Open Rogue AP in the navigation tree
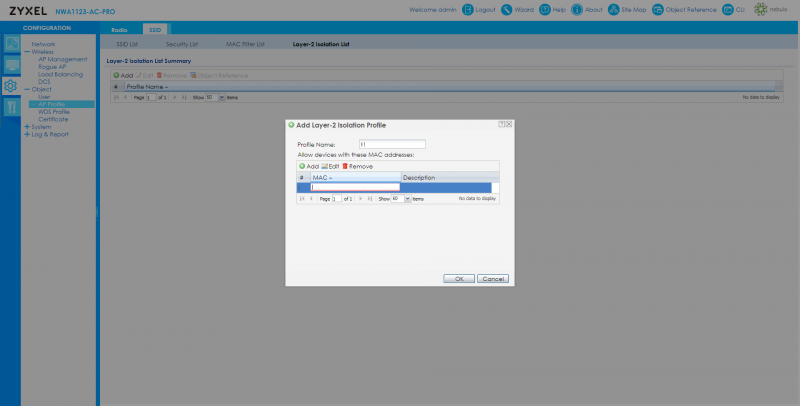Screen dimensions: 800x406 52,67
